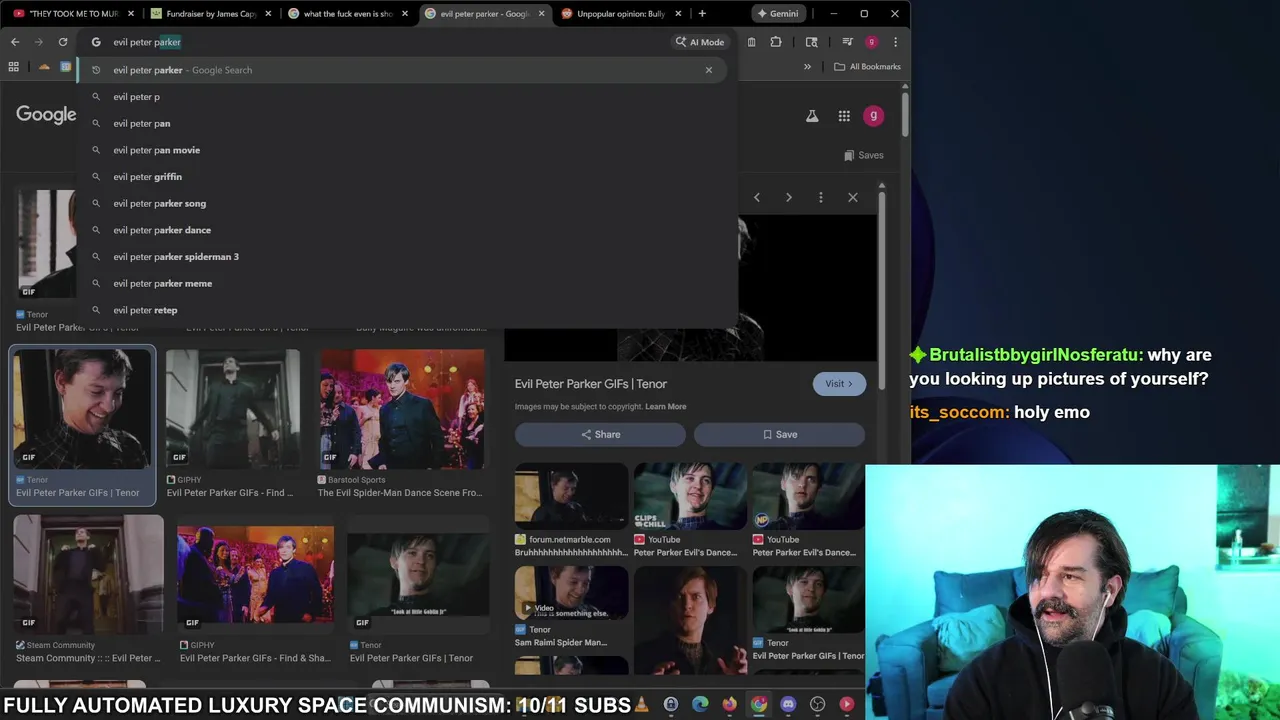Open Microsoft Edge from taskbar

700,704
